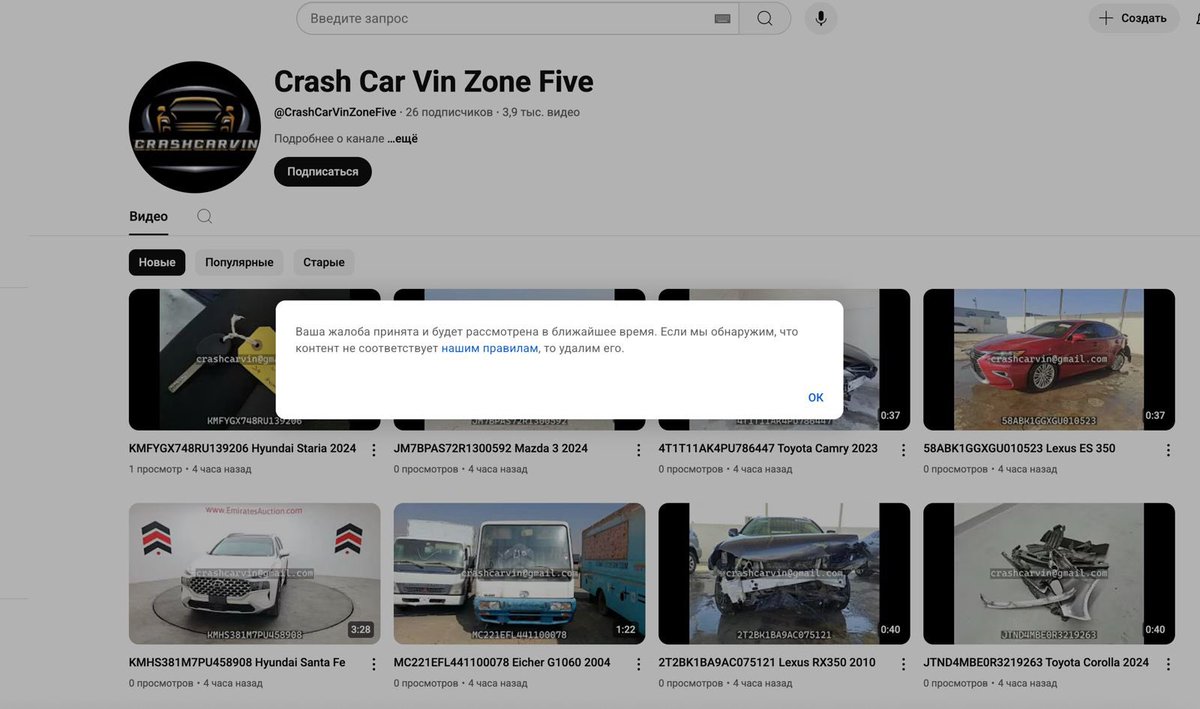Click title JTND4MBE0R3219263 Toyota Corolla 2024
Viewport: 1200px width, 709px height.
[x=1036, y=662]
